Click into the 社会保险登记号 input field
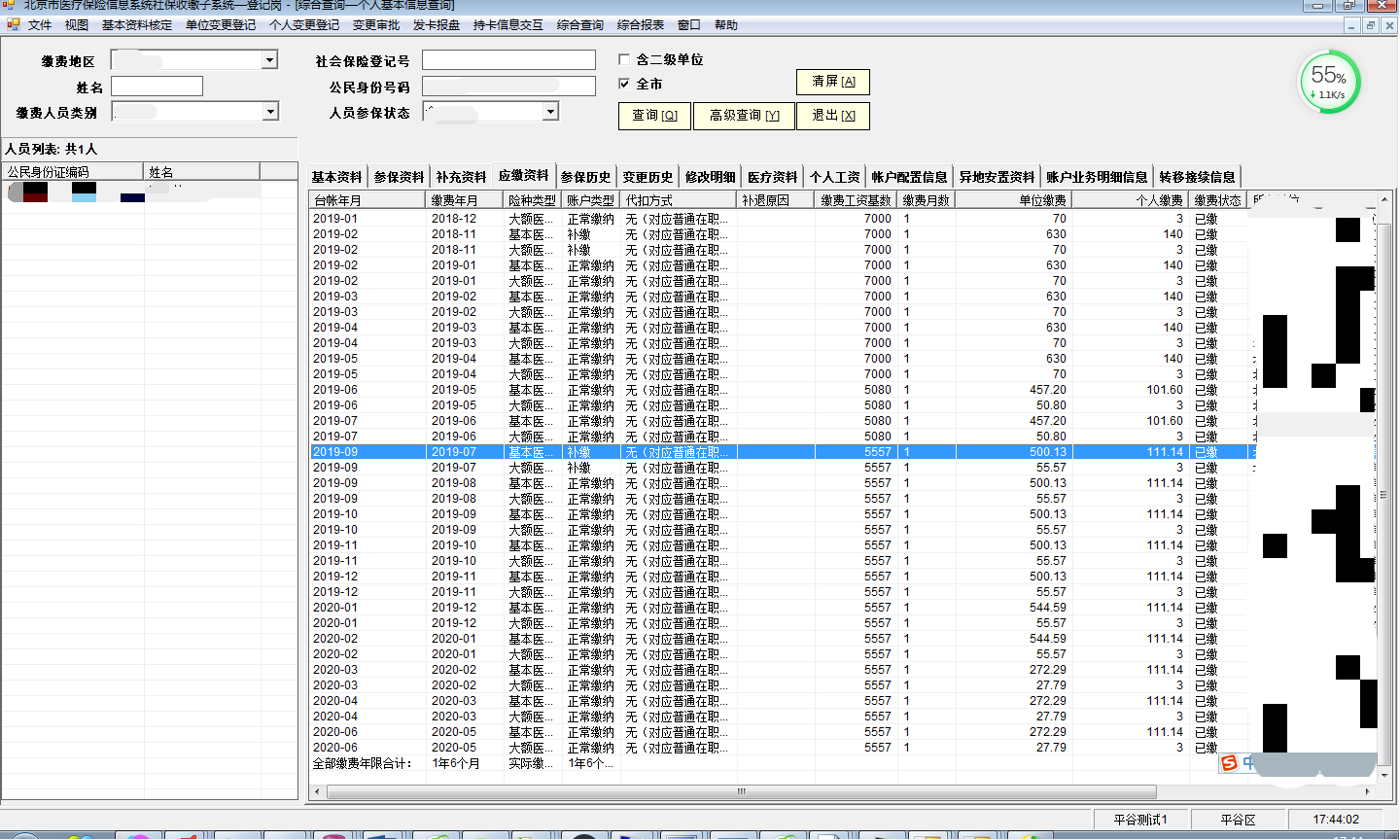The height and width of the screenshot is (840, 1400). tap(508, 60)
